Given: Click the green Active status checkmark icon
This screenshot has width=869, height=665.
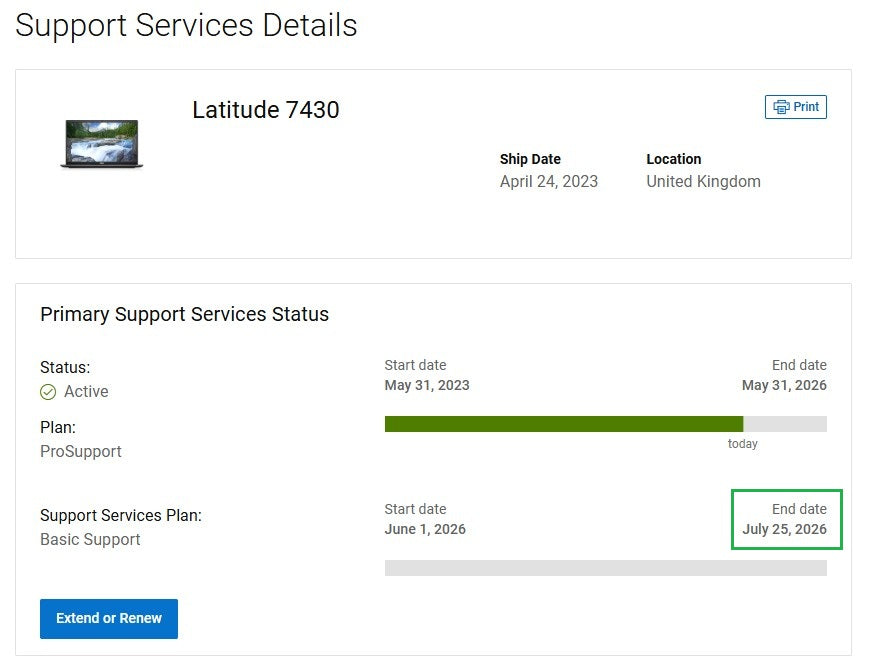Looking at the screenshot, I should pyautogui.click(x=48, y=392).
